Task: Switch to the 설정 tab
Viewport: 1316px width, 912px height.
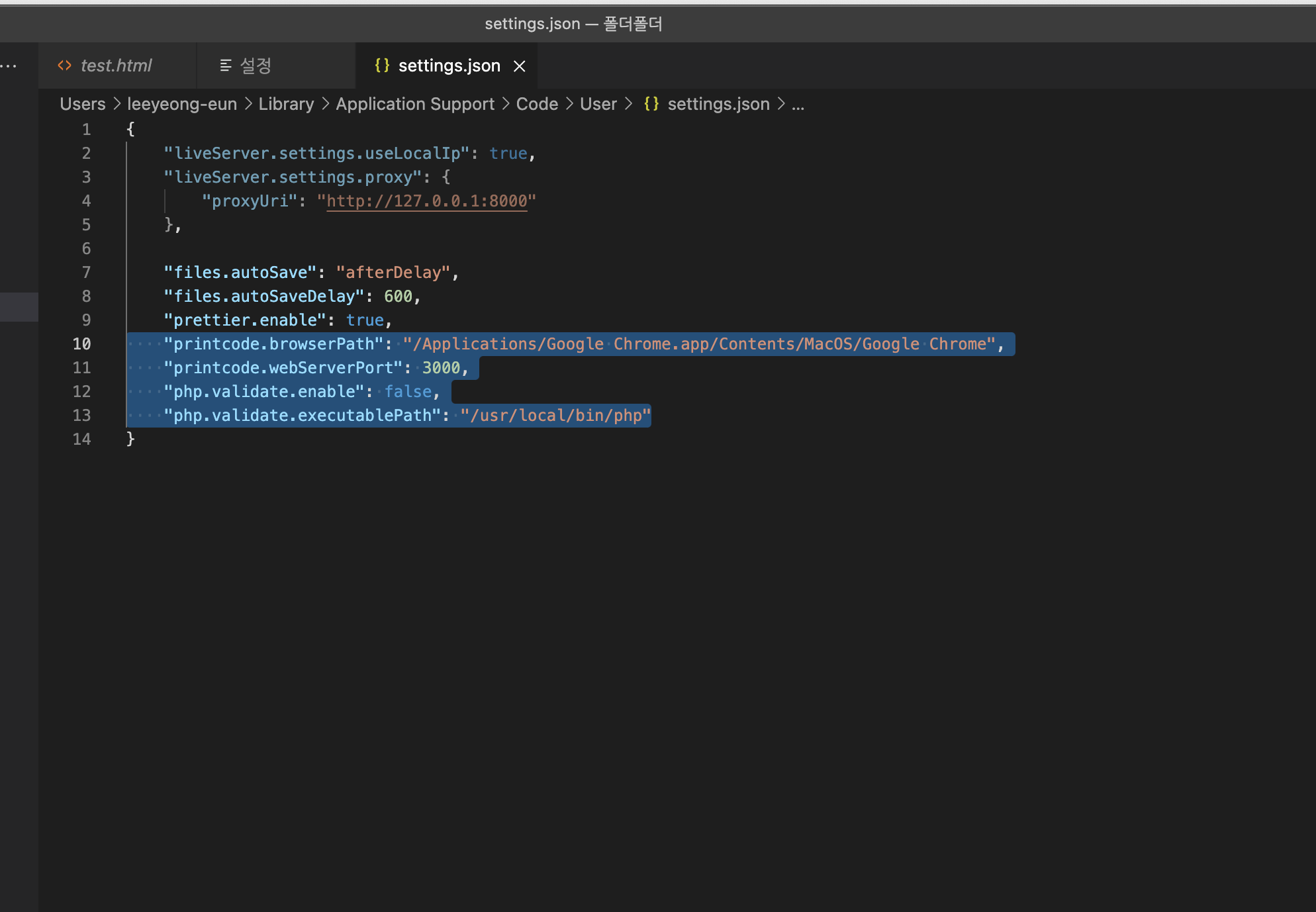Action: [256, 66]
